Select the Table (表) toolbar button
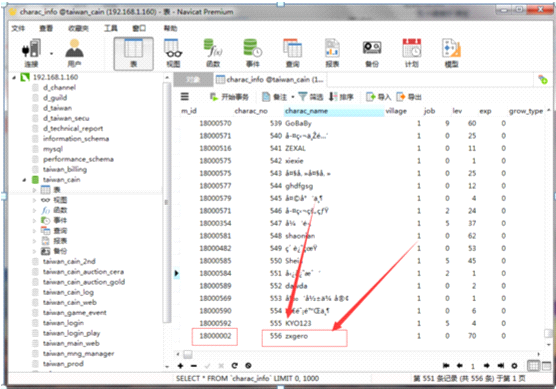 [133, 53]
